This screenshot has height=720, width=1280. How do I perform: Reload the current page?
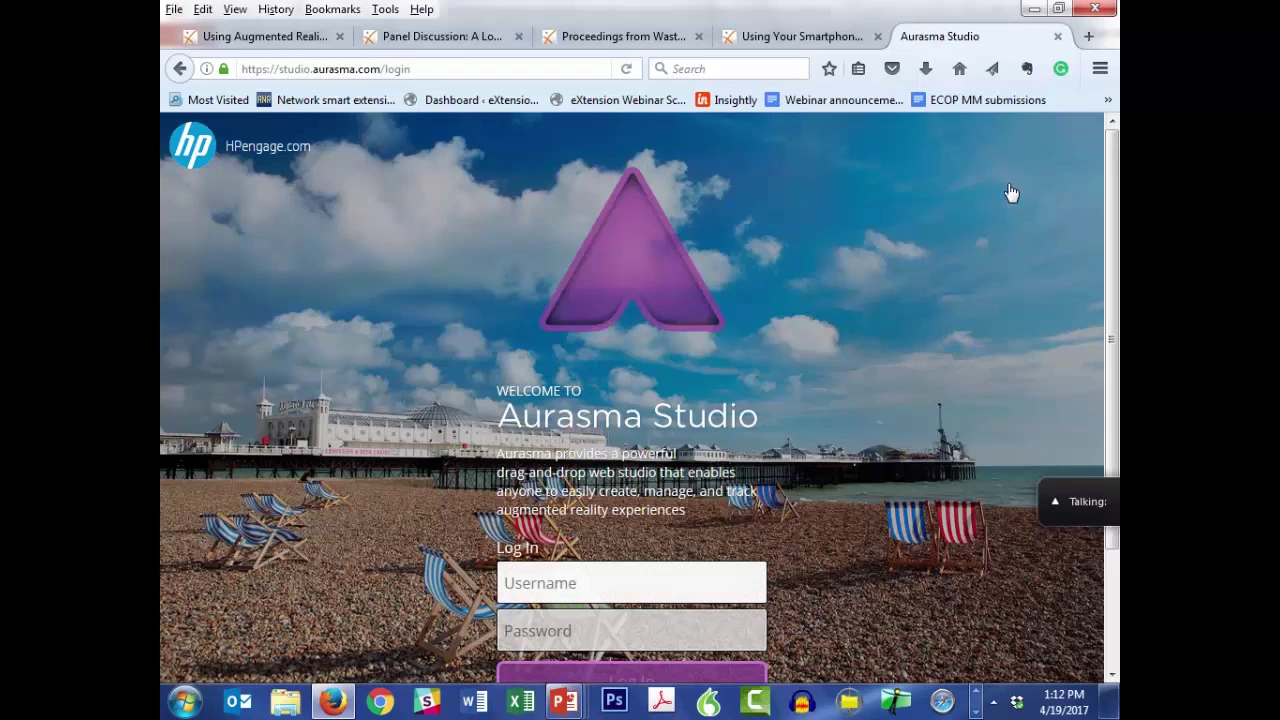click(x=626, y=69)
